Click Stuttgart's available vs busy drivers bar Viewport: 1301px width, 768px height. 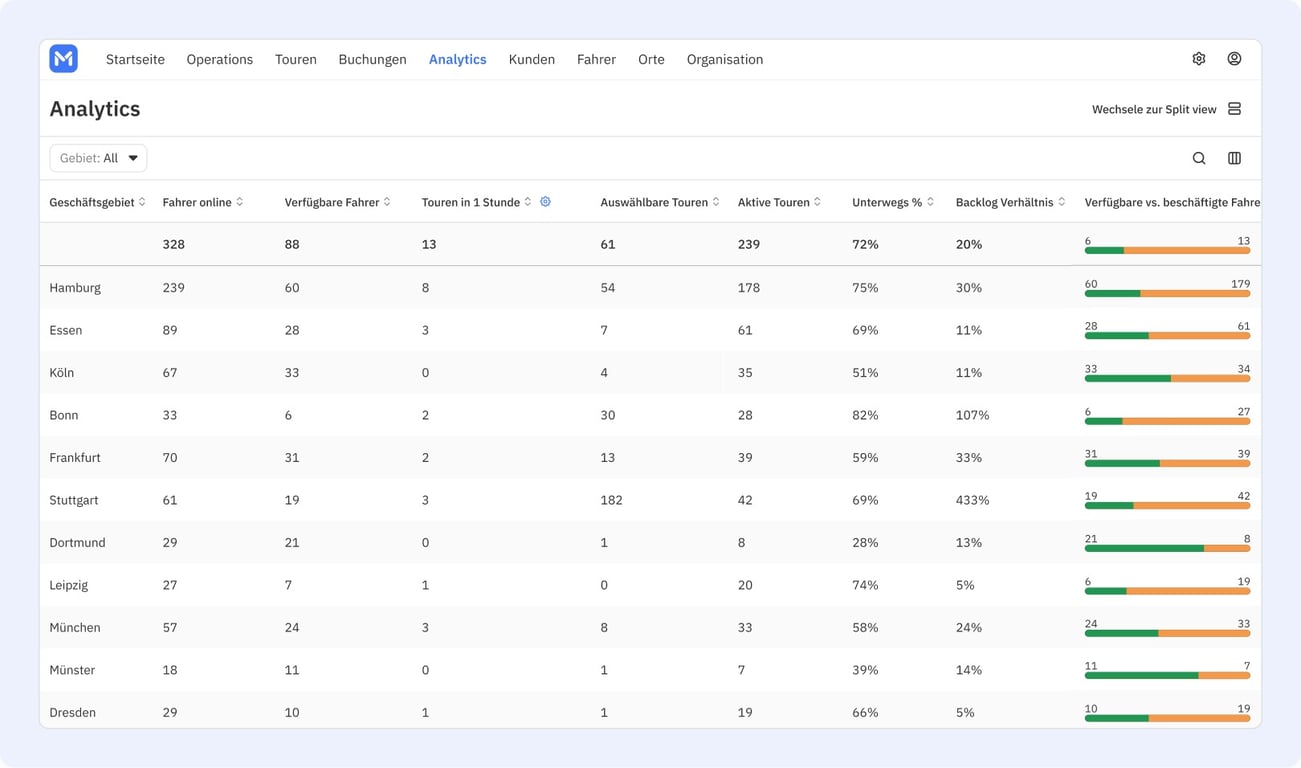pyautogui.click(x=1167, y=505)
